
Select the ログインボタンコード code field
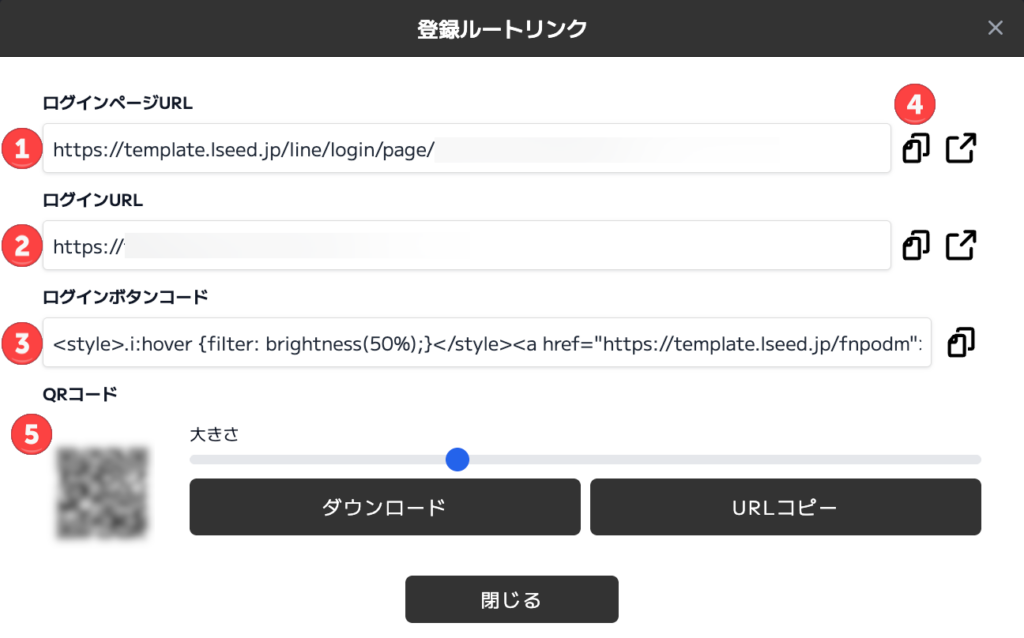(x=486, y=343)
